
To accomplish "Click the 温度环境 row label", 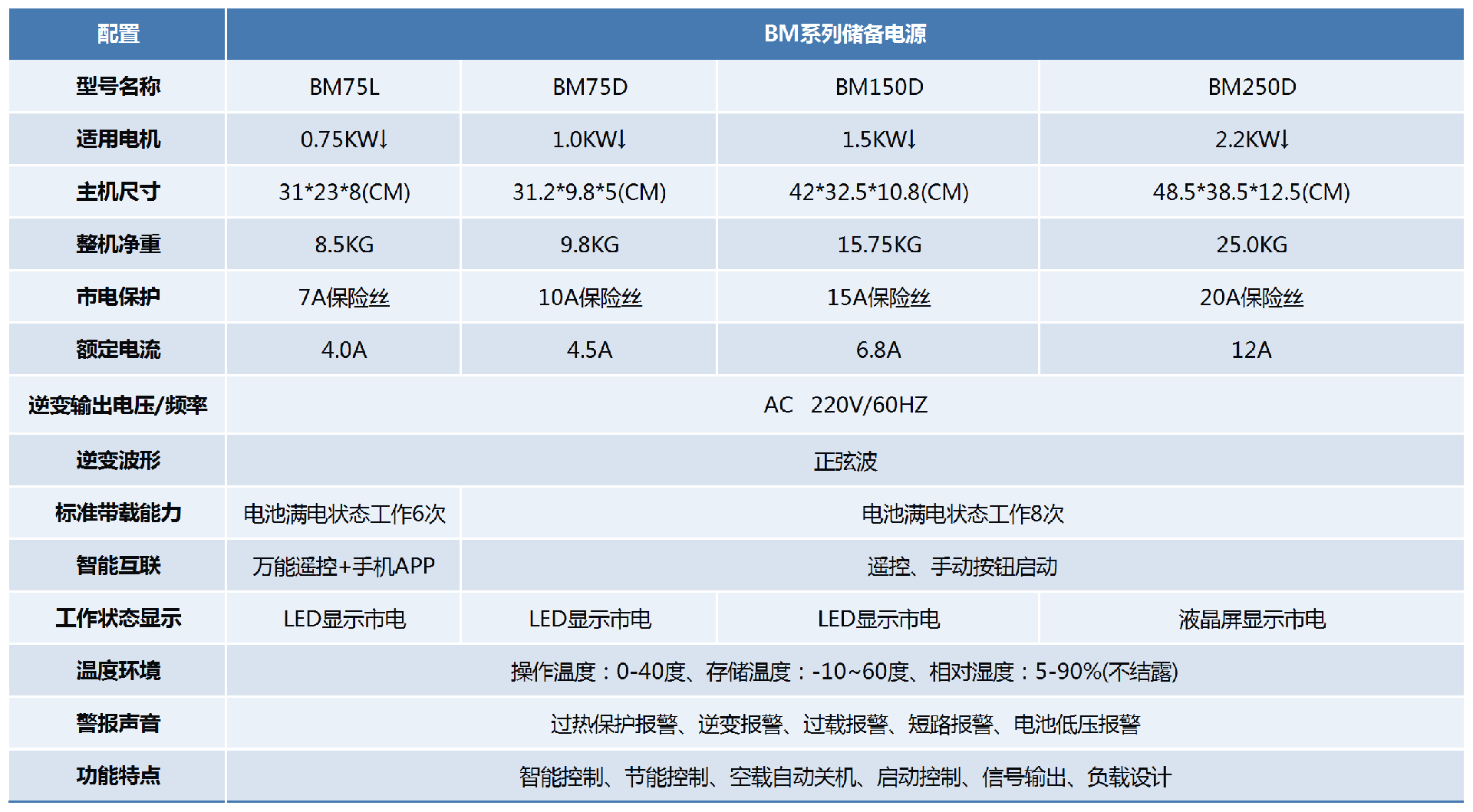I will 118,671.
